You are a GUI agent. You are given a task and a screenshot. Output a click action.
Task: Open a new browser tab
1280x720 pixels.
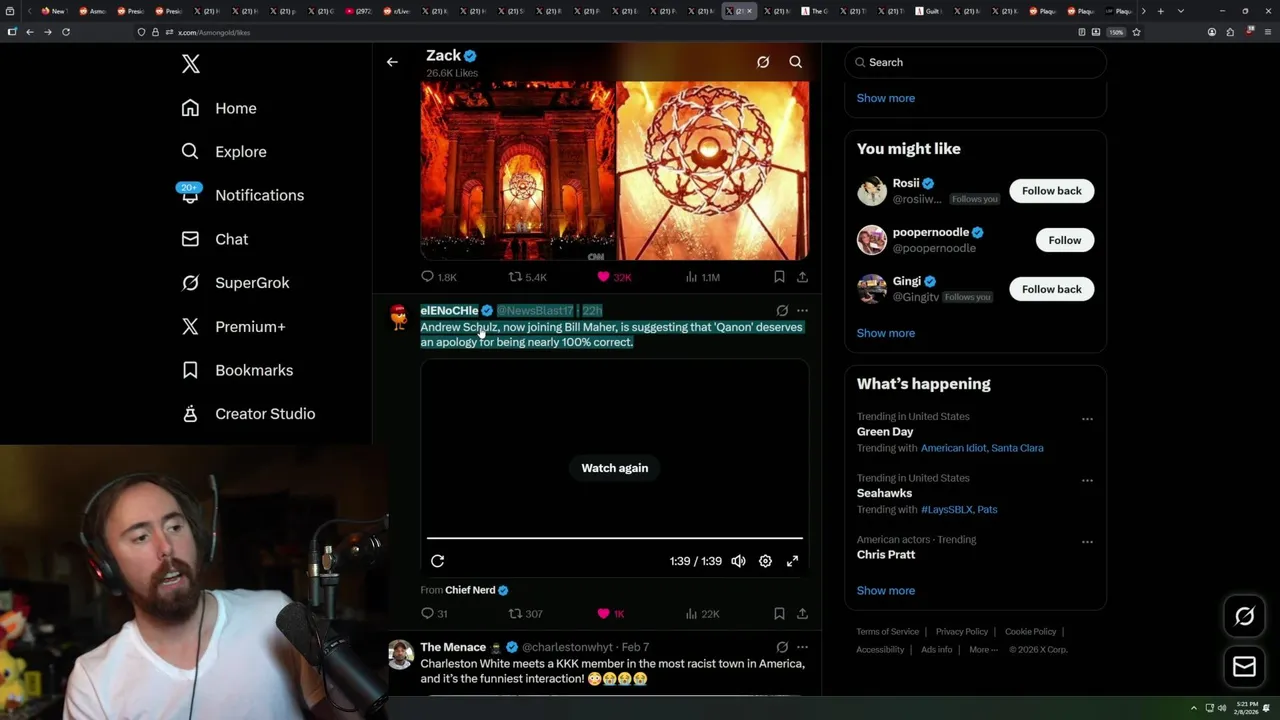(1160, 11)
